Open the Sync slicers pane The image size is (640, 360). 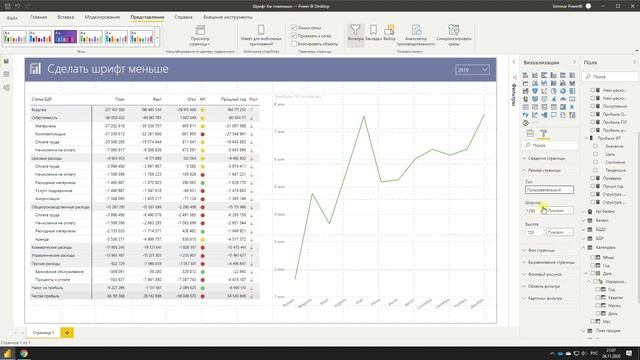tap(453, 35)
